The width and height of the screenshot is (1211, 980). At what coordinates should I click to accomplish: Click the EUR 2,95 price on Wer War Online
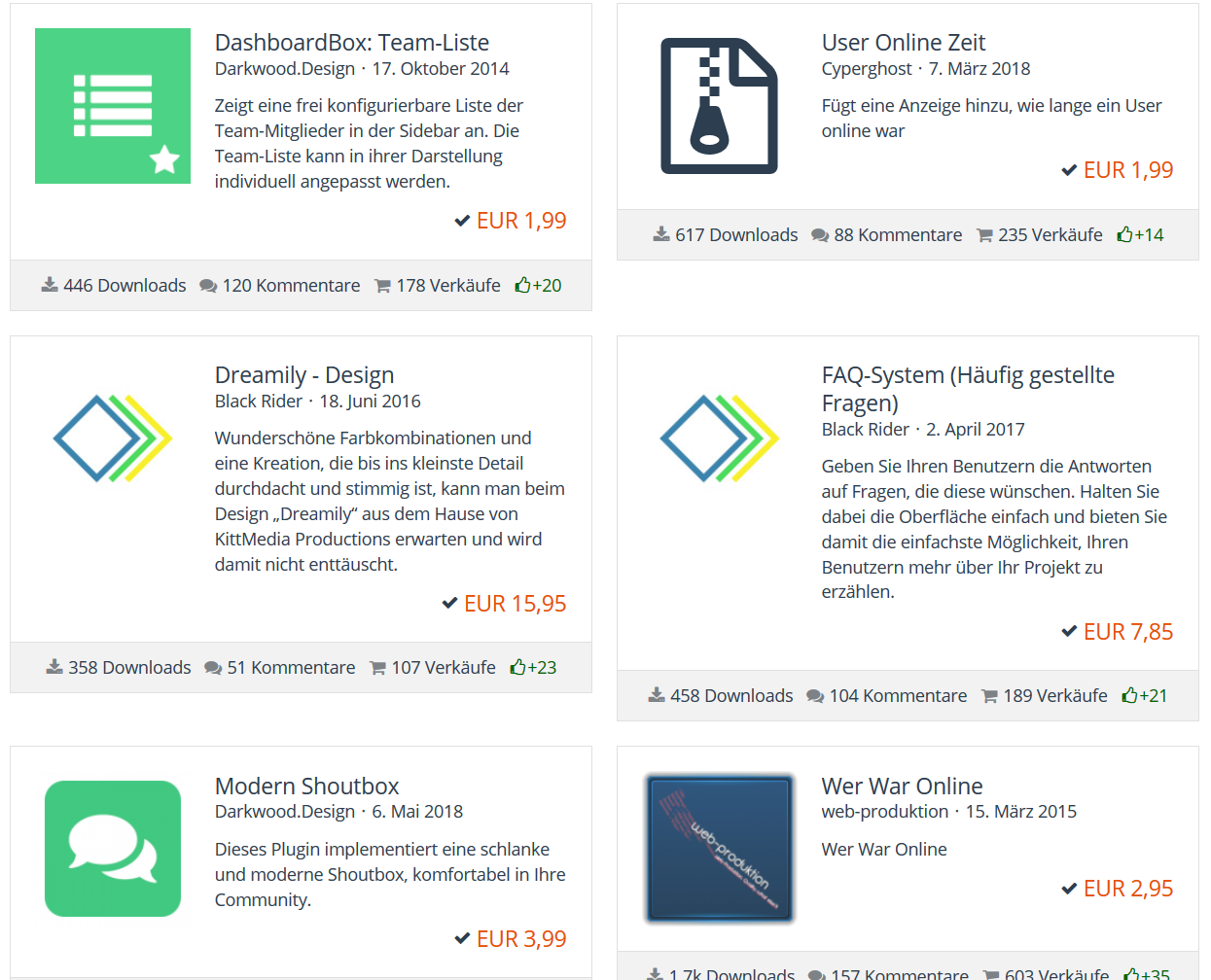[1127, 889]
